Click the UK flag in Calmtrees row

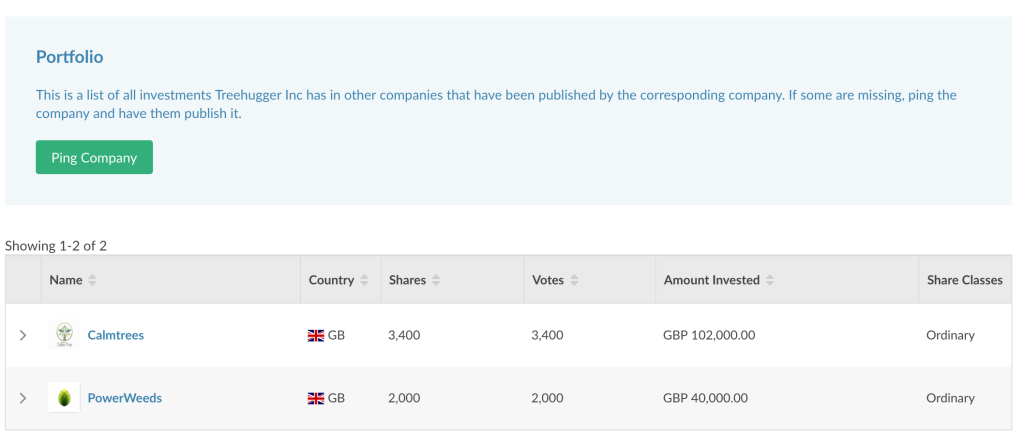click(316, 336)
